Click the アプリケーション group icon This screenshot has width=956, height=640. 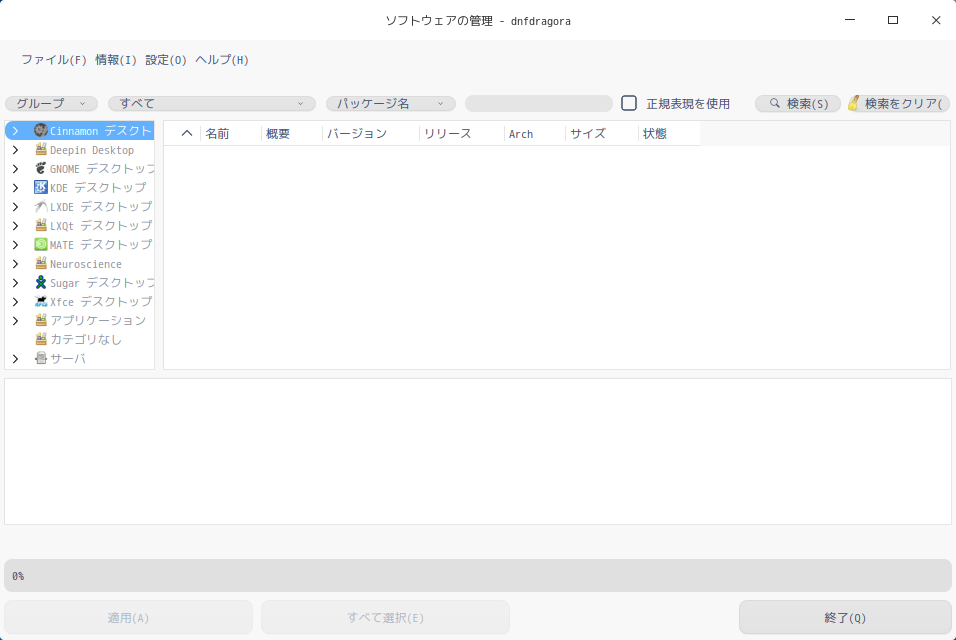pos(41,320)
